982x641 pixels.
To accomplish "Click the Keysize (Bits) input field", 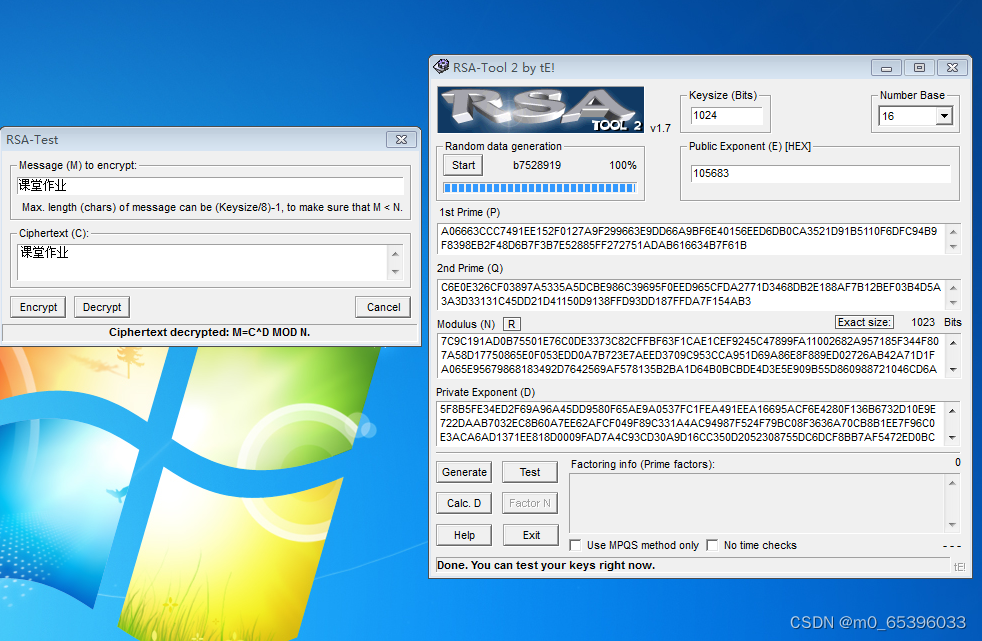I will (726, 116).
